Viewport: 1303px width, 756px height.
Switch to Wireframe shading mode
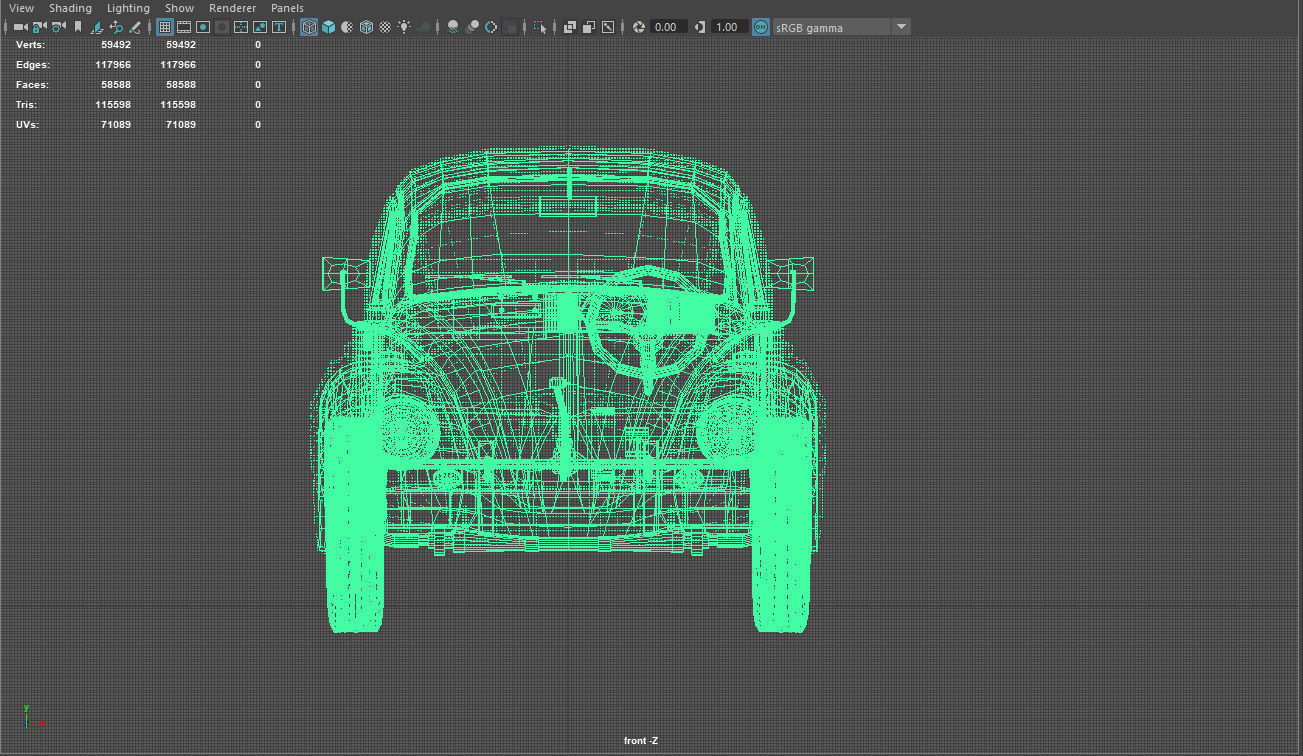pyautogui.click(x=310, y=27)
